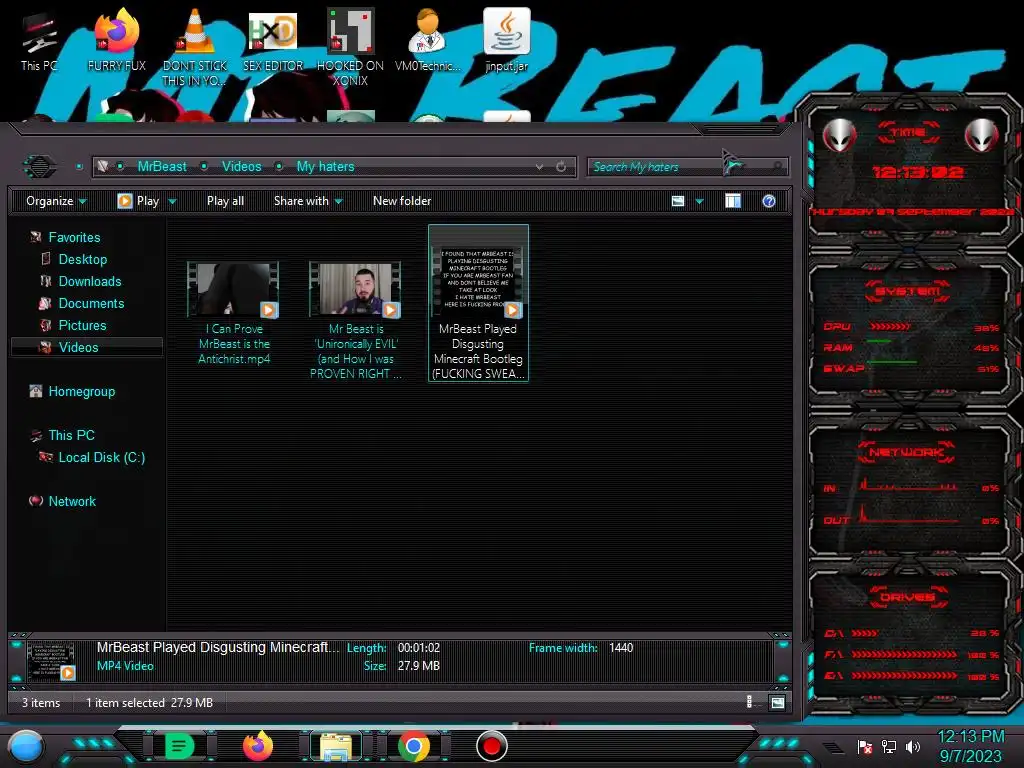Open network tray icon

tap(888, 746)
